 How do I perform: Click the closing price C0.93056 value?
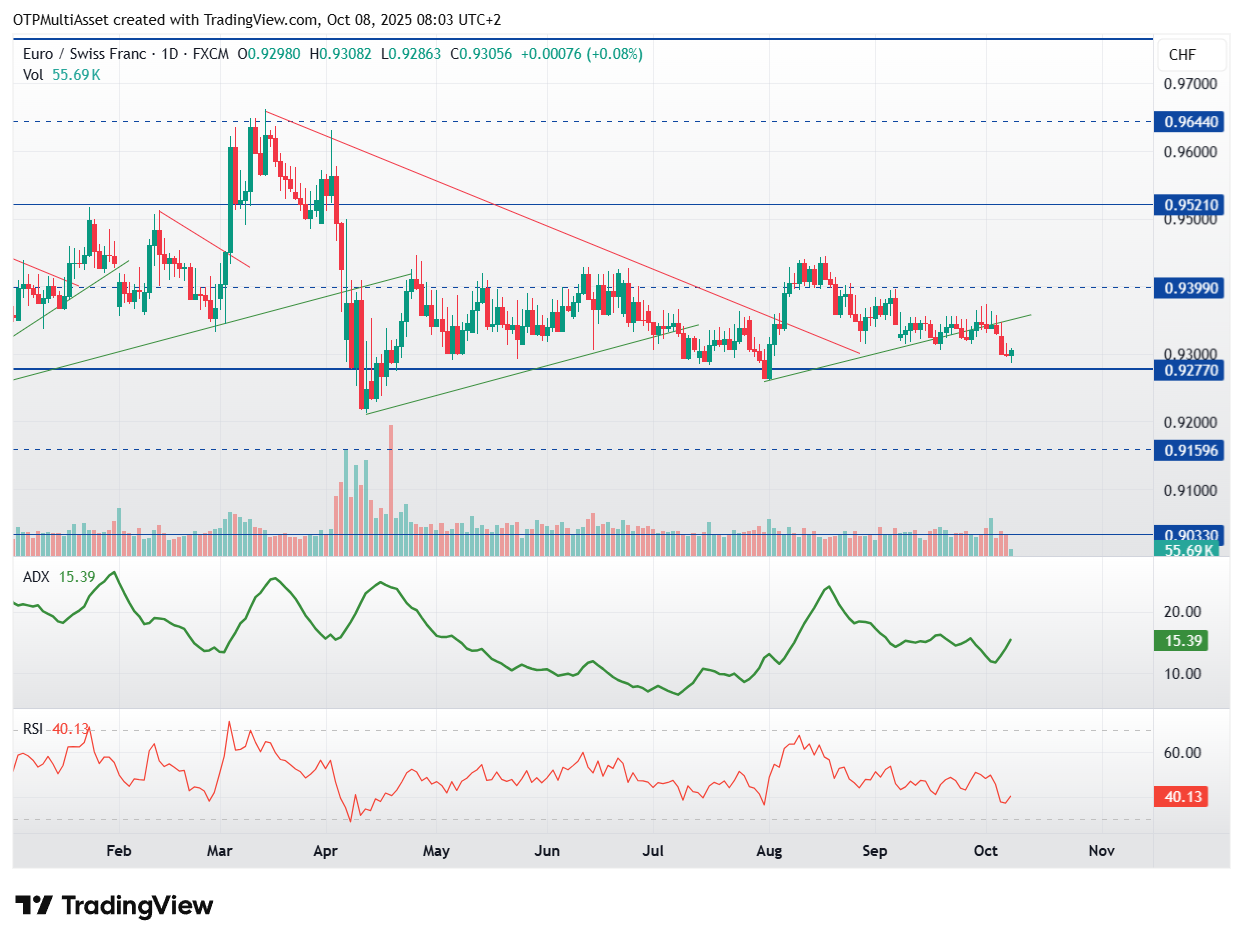pyautogui.click(x=481, y=54)
